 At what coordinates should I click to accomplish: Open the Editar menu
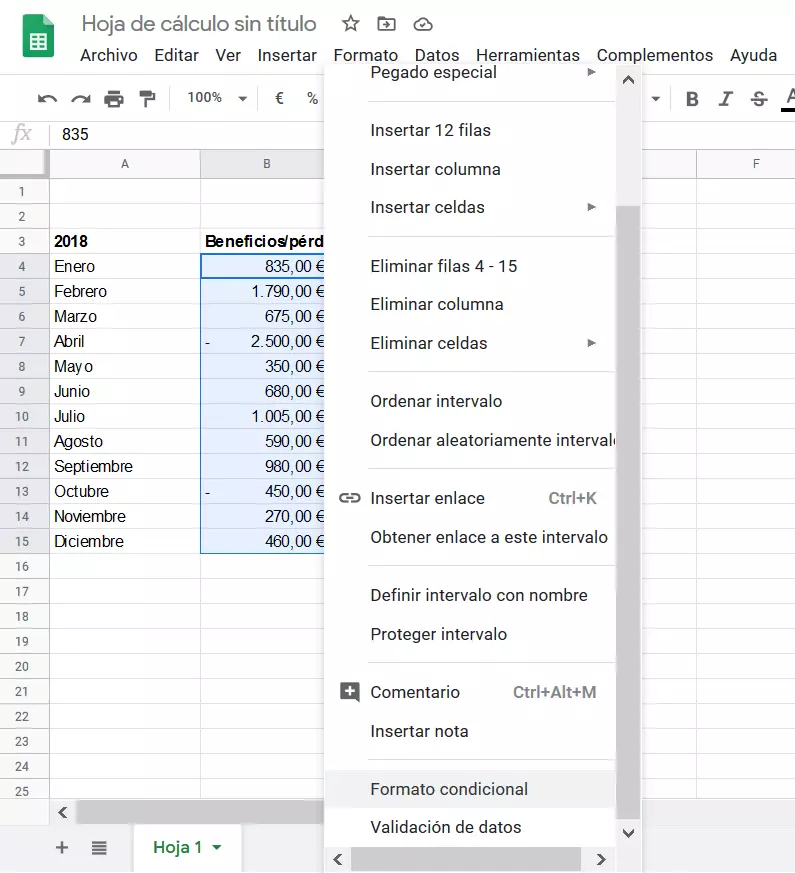[176, 55]
